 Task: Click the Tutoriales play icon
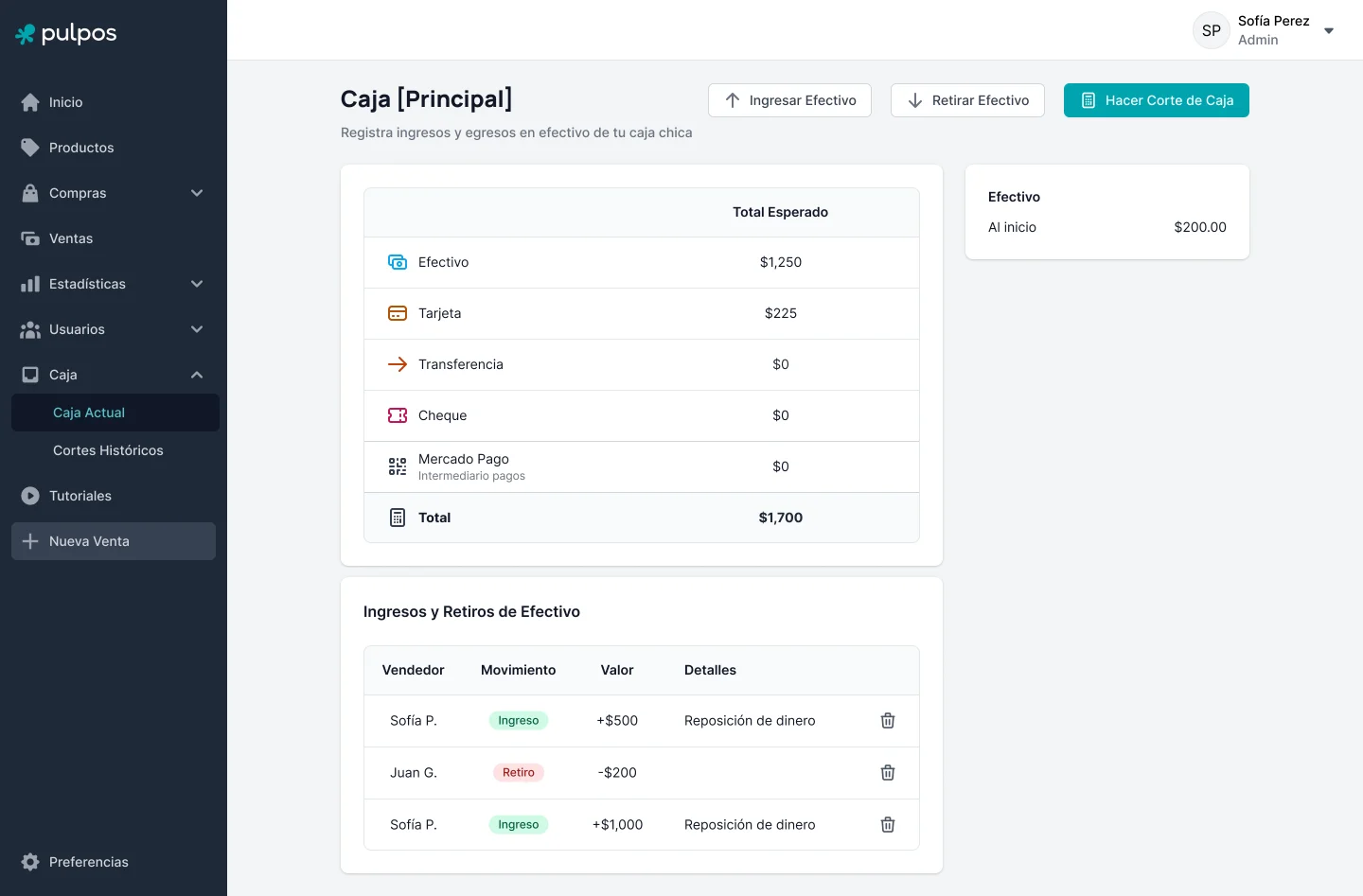30,496
